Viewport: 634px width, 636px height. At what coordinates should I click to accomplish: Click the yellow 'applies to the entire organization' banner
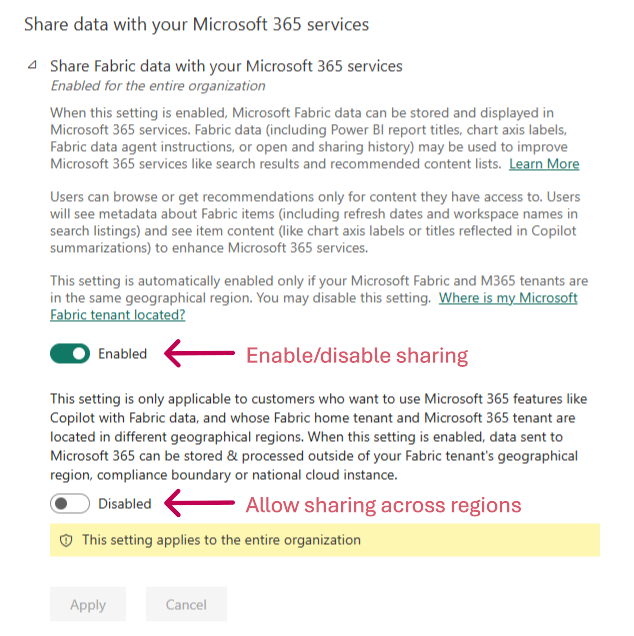324,540
